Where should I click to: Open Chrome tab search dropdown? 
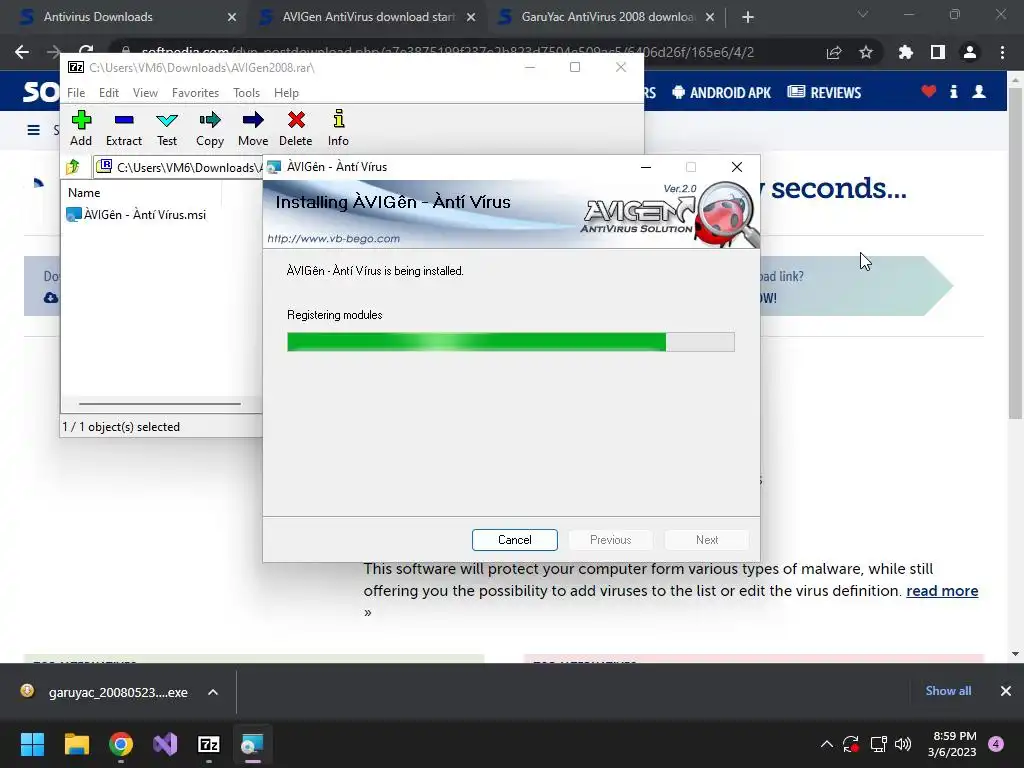pyautogui.click(x=863, y=14)
